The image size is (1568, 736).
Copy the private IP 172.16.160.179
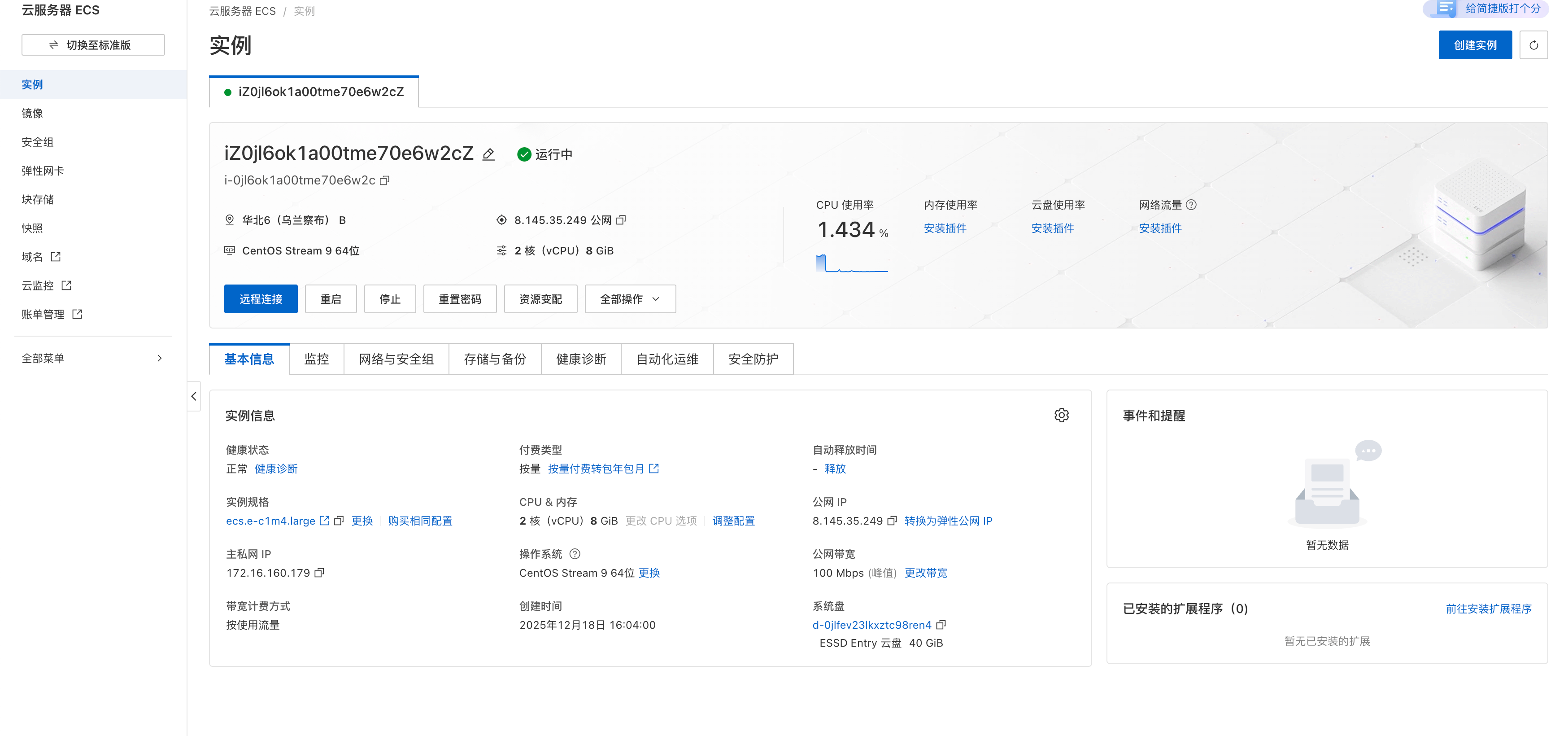coord(319,573)
